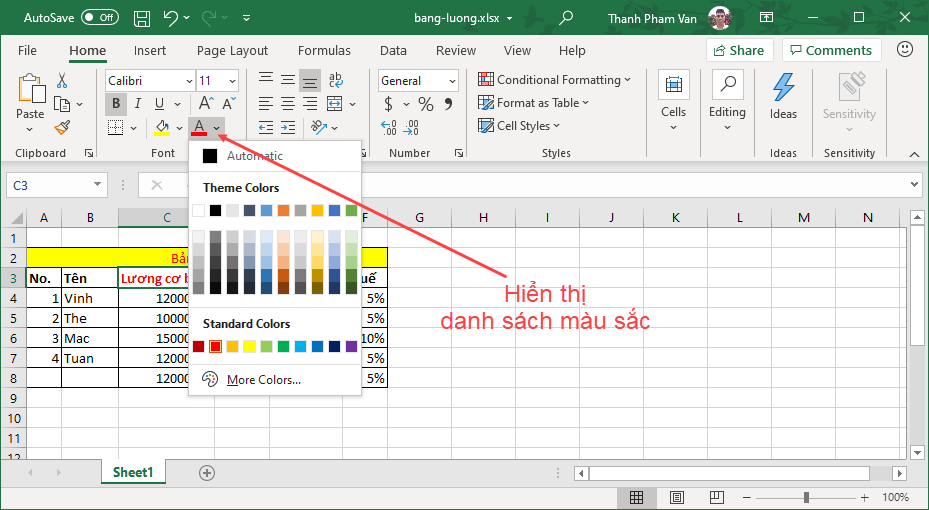The width and height of the screenshot is (929, 510).
Task: Click the Decrease Indent icon
Action: (266, 127)
